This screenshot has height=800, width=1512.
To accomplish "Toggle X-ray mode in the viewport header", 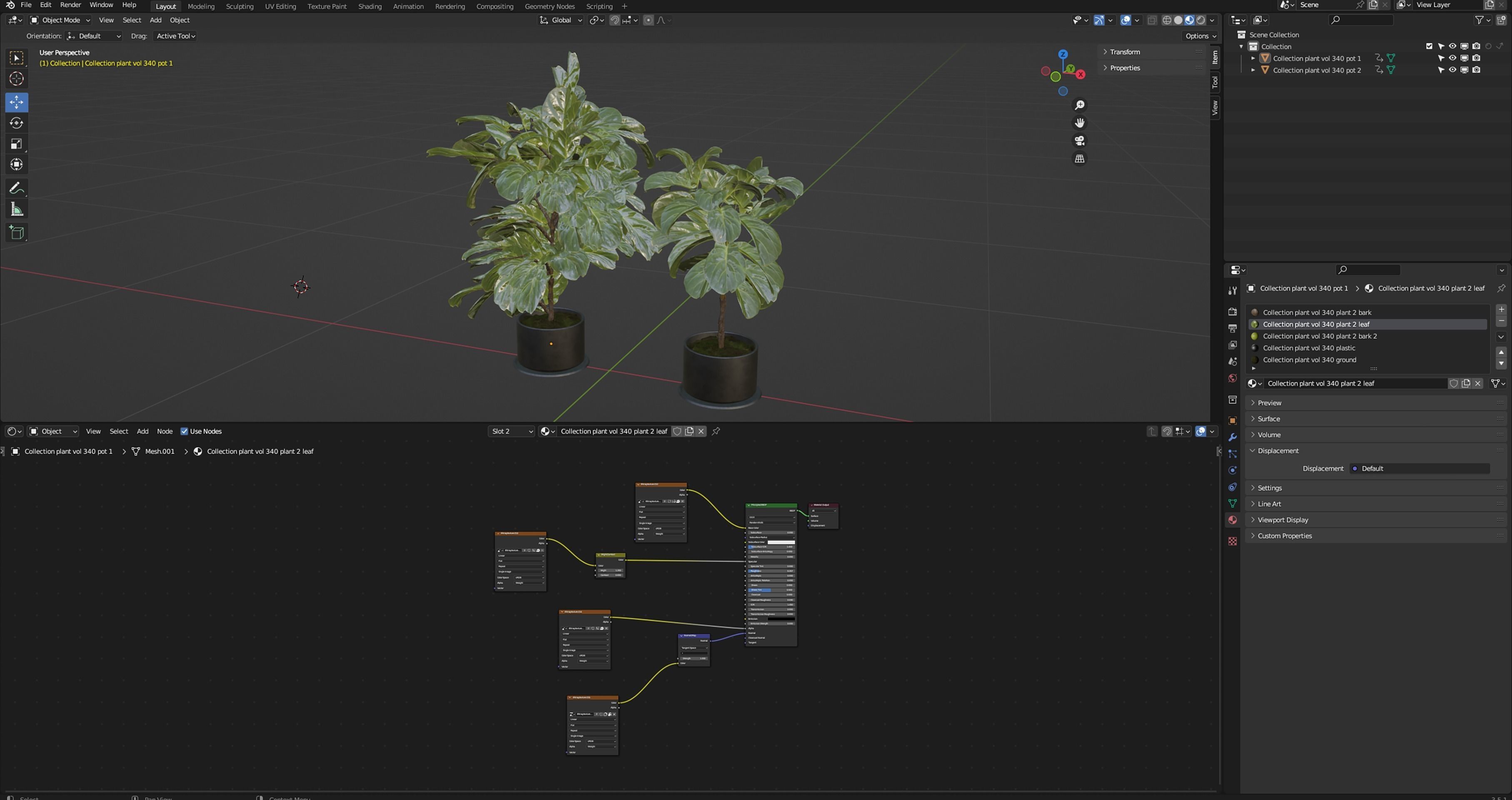I will tap(1152, 20).
